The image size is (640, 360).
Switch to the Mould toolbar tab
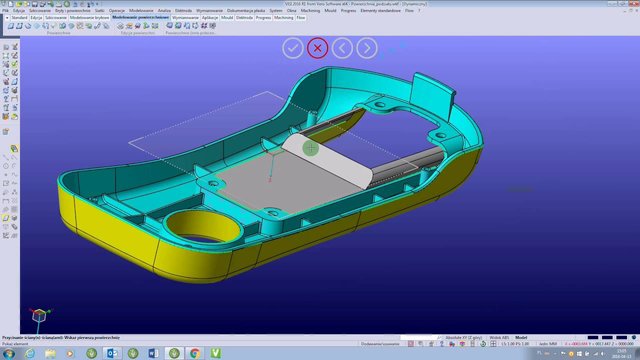pyautogui.click(x=227, y=18)
